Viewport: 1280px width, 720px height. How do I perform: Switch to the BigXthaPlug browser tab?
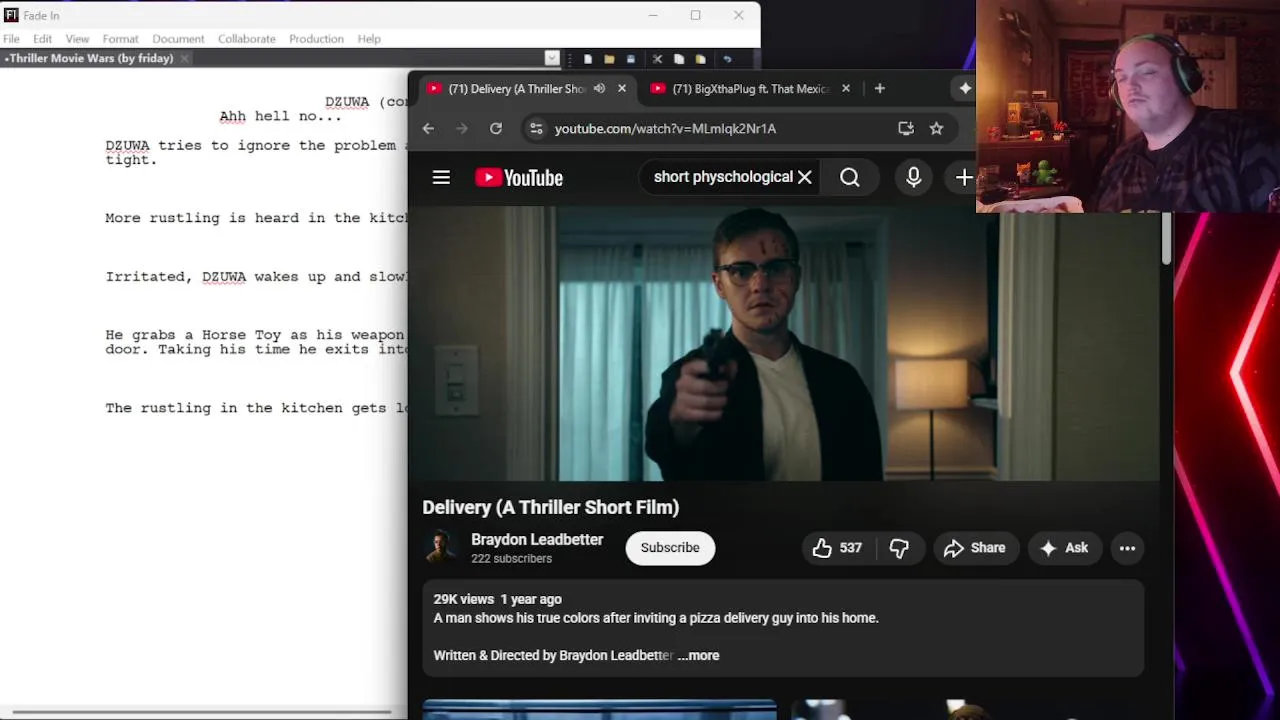click(750, 89)
